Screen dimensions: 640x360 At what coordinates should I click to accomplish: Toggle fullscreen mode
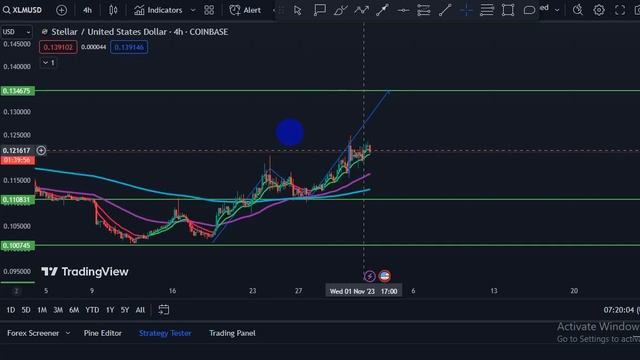click(620, 10)
